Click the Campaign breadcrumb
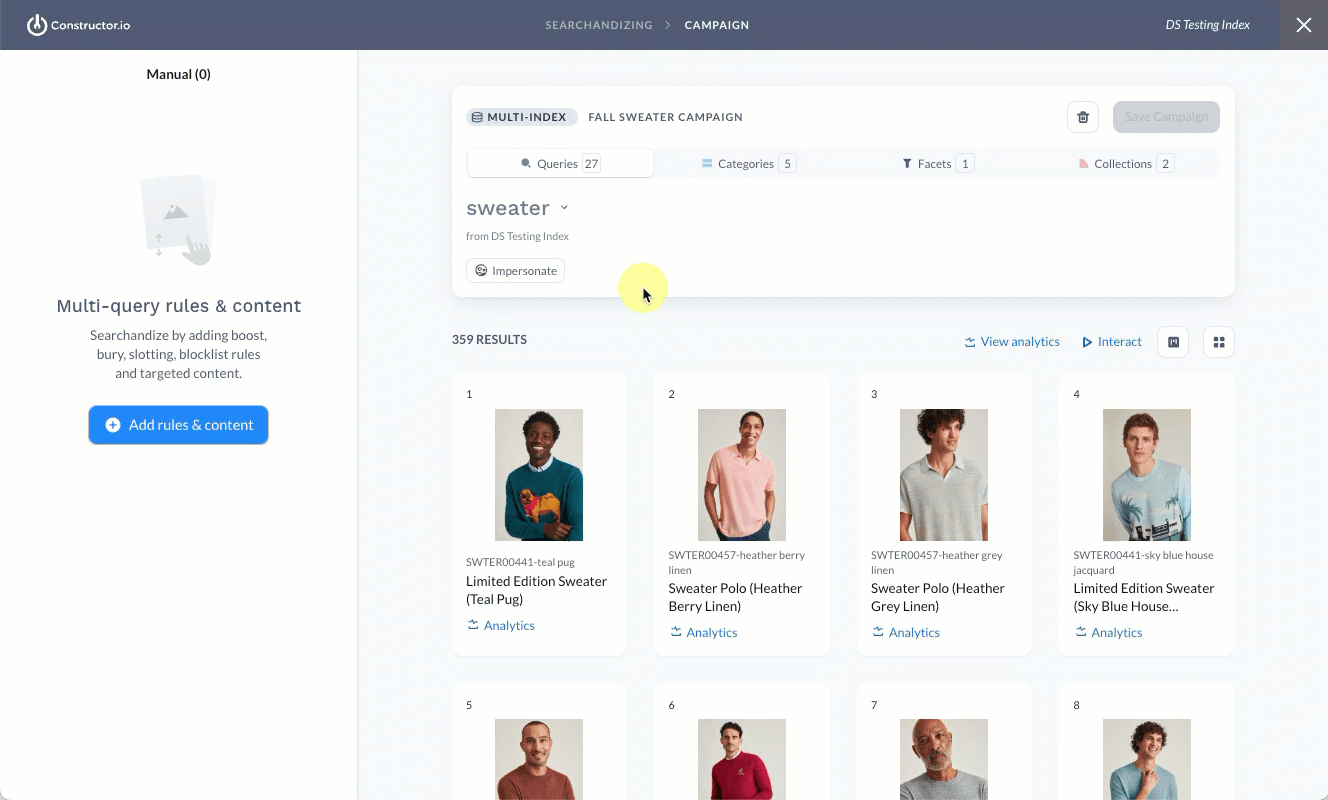 point(717,25)
